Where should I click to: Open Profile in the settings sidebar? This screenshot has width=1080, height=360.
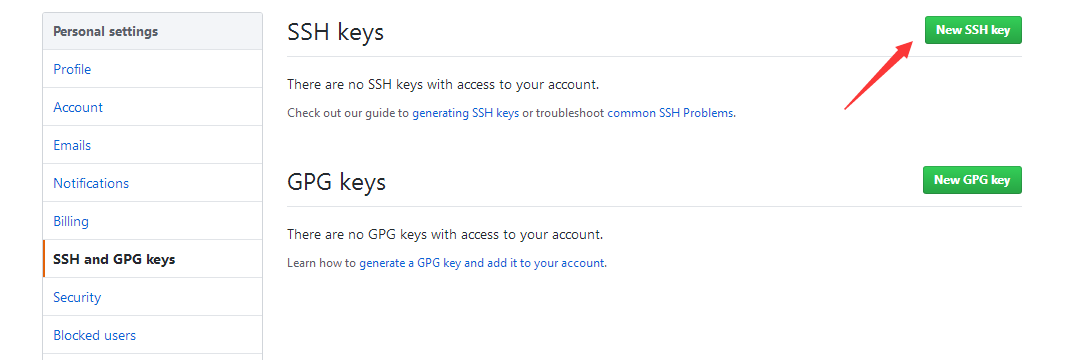(152, 70)
